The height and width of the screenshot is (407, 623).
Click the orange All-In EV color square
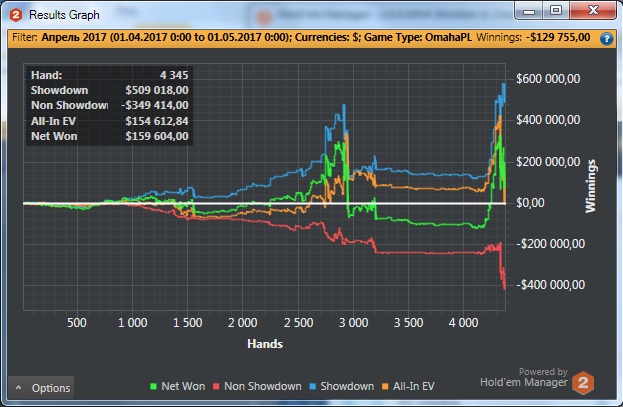coord(385,386)
